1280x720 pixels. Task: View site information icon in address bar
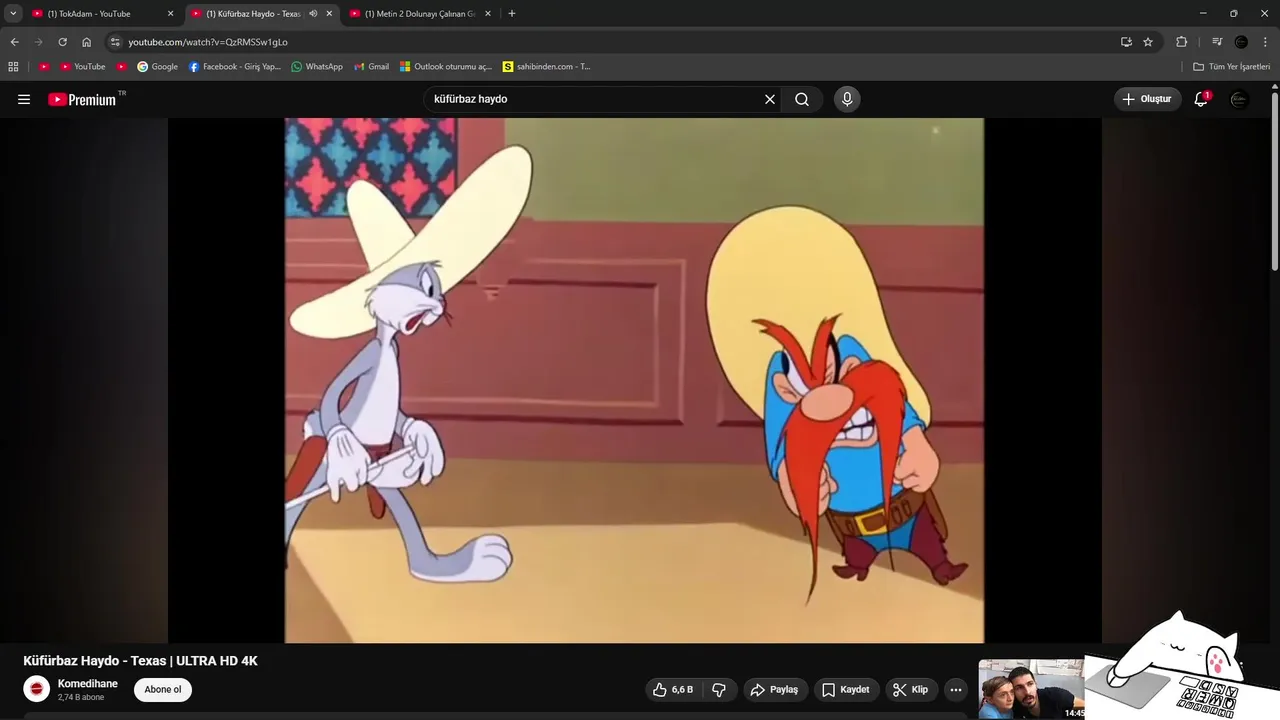tap(115, 42)
